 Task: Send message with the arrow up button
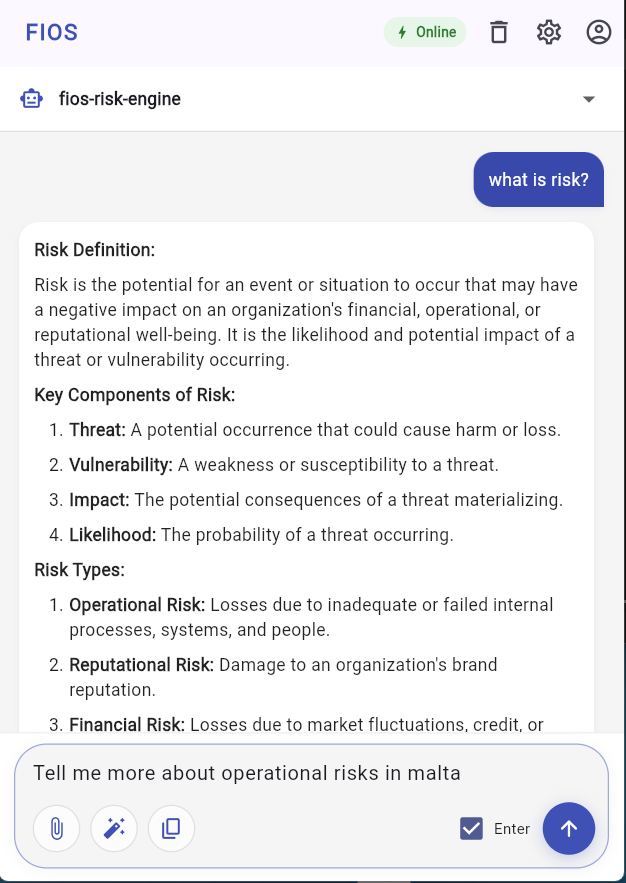(568, 828)
